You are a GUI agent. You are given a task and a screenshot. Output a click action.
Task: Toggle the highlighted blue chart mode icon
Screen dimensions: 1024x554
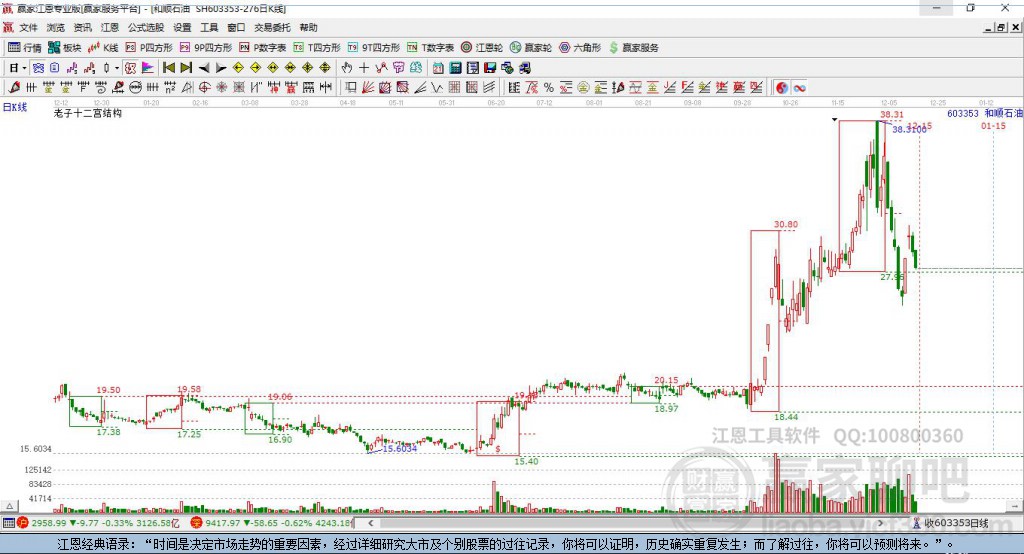coord(38,68)
